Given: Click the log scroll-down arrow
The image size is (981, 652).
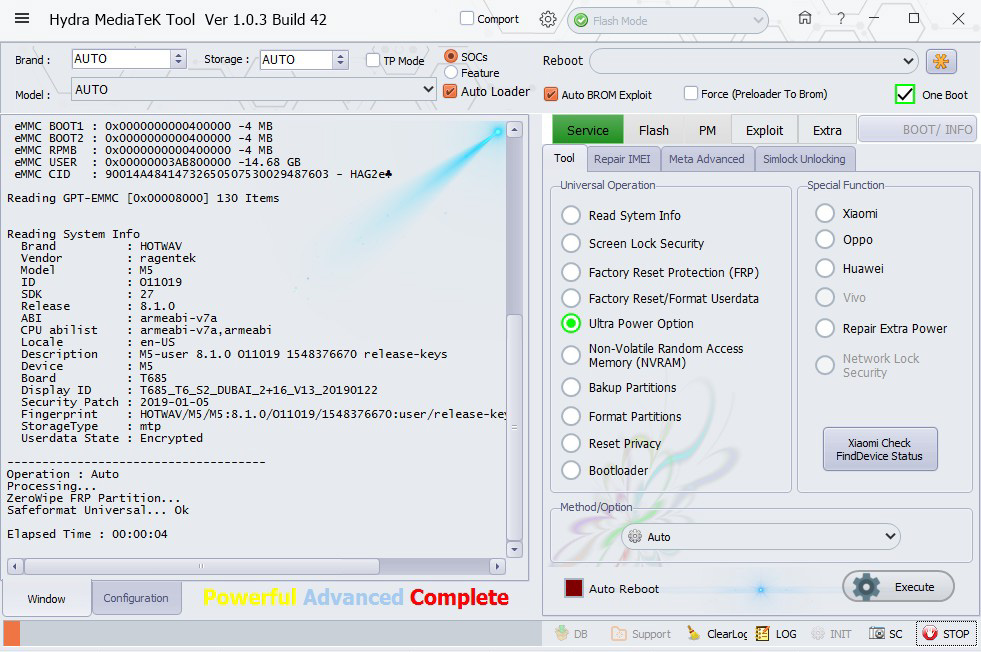Looking at the screenshot, I should point(514,549).
